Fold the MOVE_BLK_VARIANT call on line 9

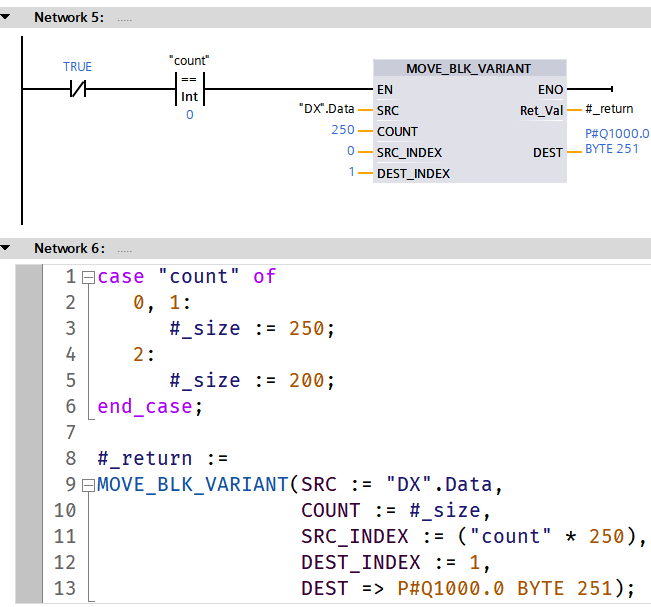pos(88,485)
